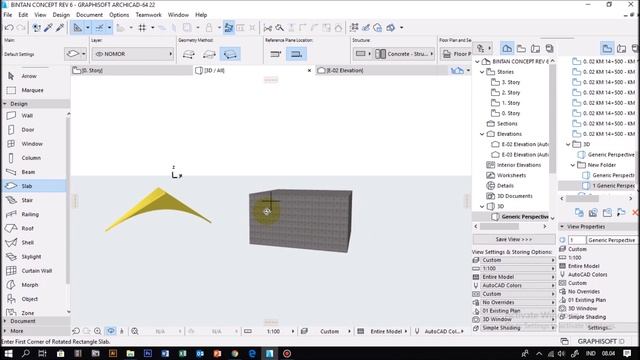Click the Redo icon in toolbar
Viewport: 640px width, 360px height.
[21, 28]
